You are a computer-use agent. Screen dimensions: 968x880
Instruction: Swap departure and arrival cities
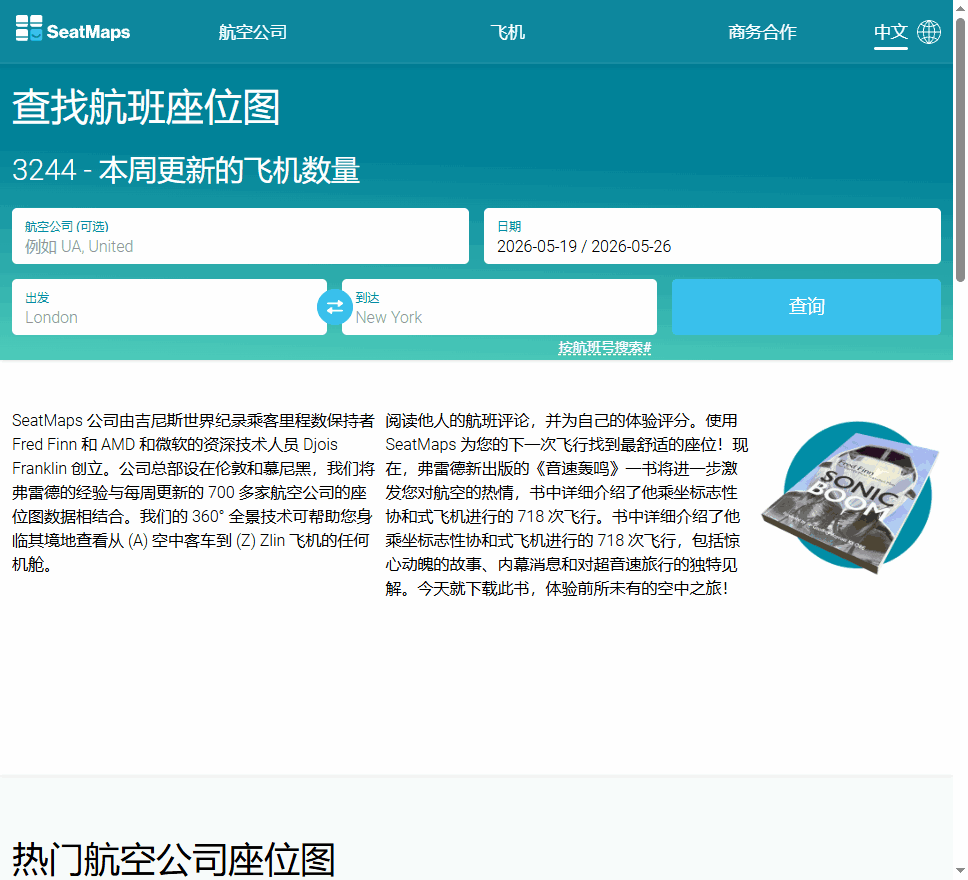click(335, 307)
